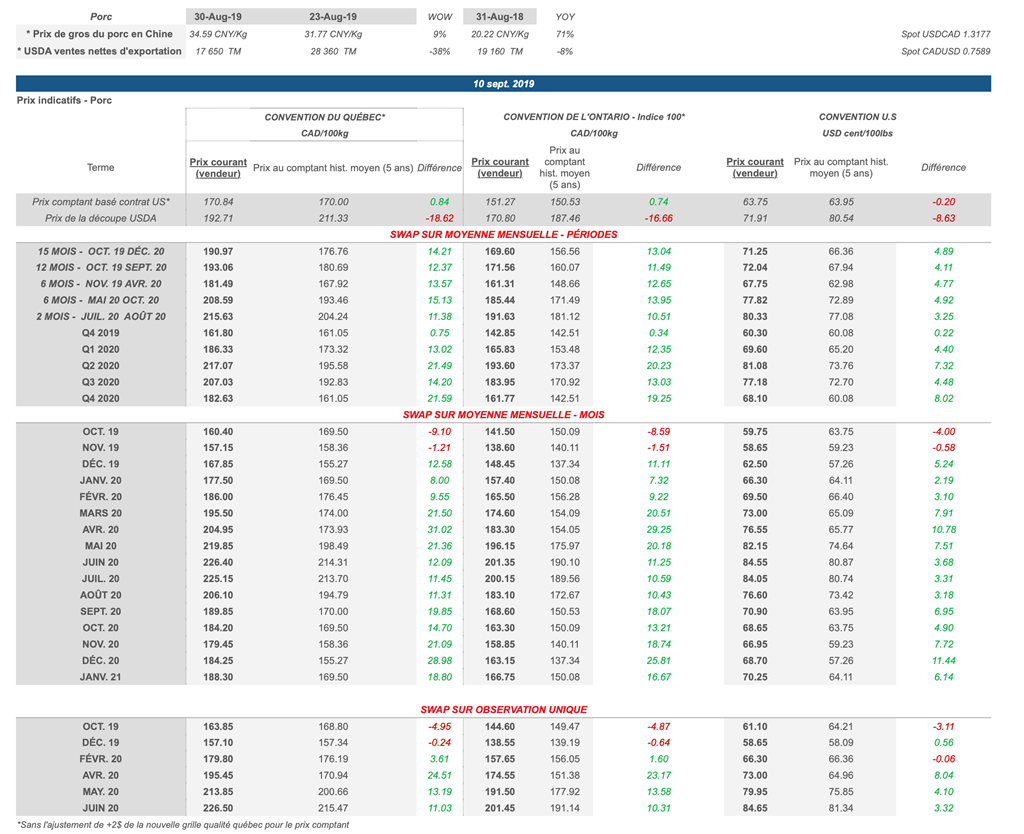
Task: Click the "SWAP SUR OBSERVATION UNIQUE" heading
Action: [503, 709]
